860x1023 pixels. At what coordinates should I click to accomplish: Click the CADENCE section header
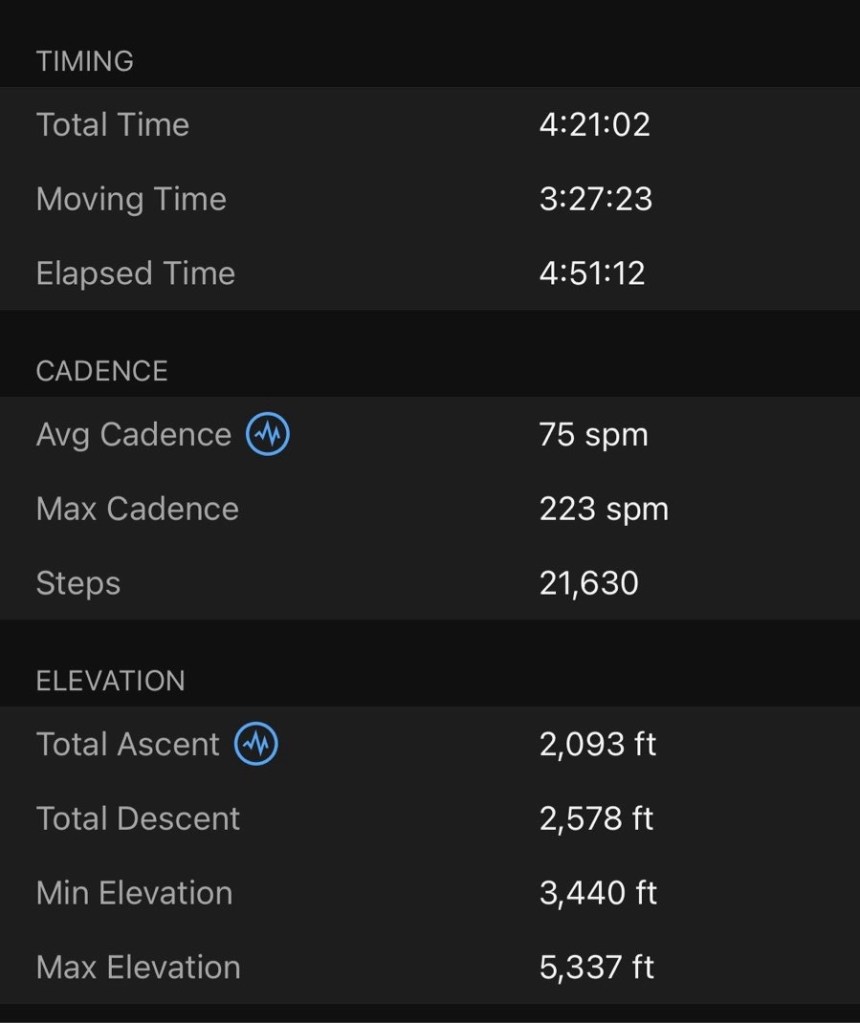pyautogui.click(x=101, y=371)
